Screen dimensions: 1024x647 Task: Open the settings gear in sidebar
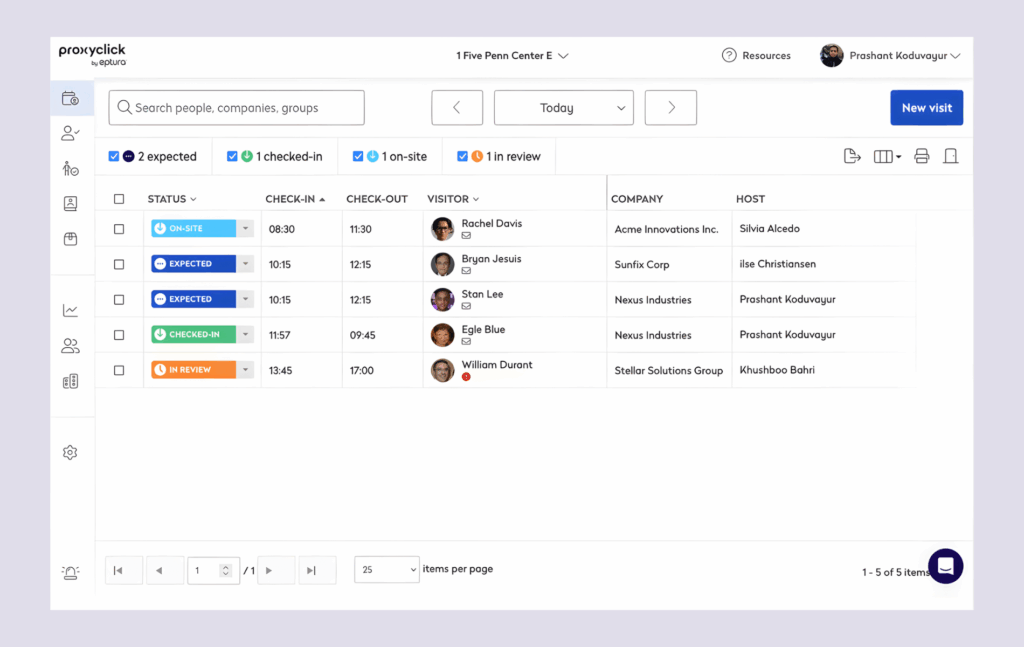(70, 453)
